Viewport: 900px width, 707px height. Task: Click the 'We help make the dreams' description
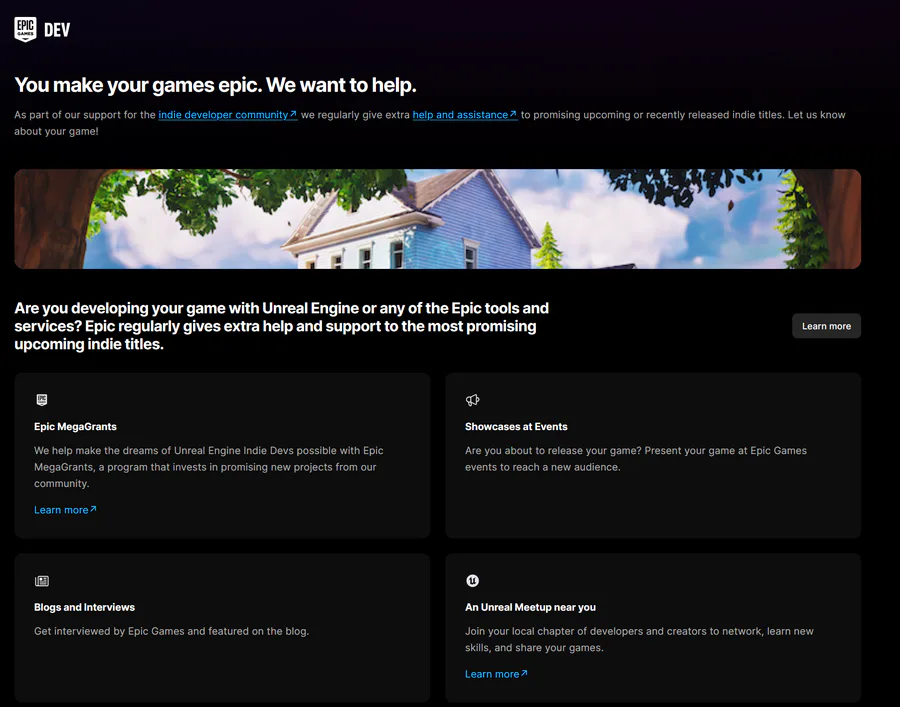(x=209, y=467)
